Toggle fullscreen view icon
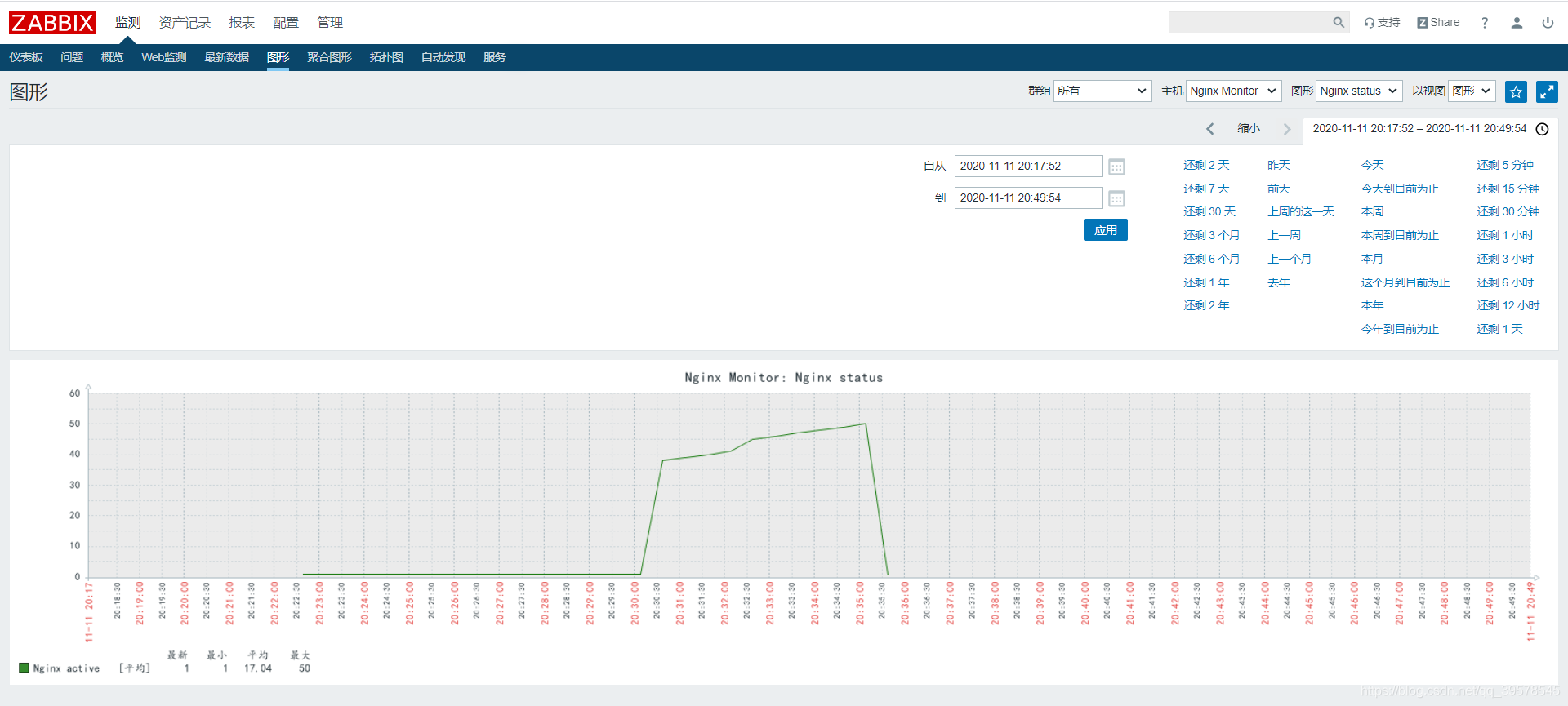 pos(1547,91)
